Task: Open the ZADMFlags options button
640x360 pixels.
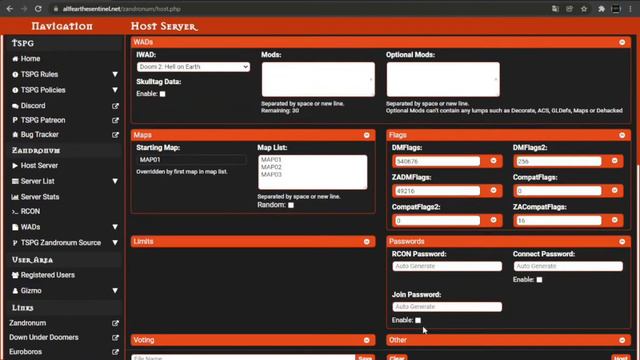Action: tap(493, 191)
